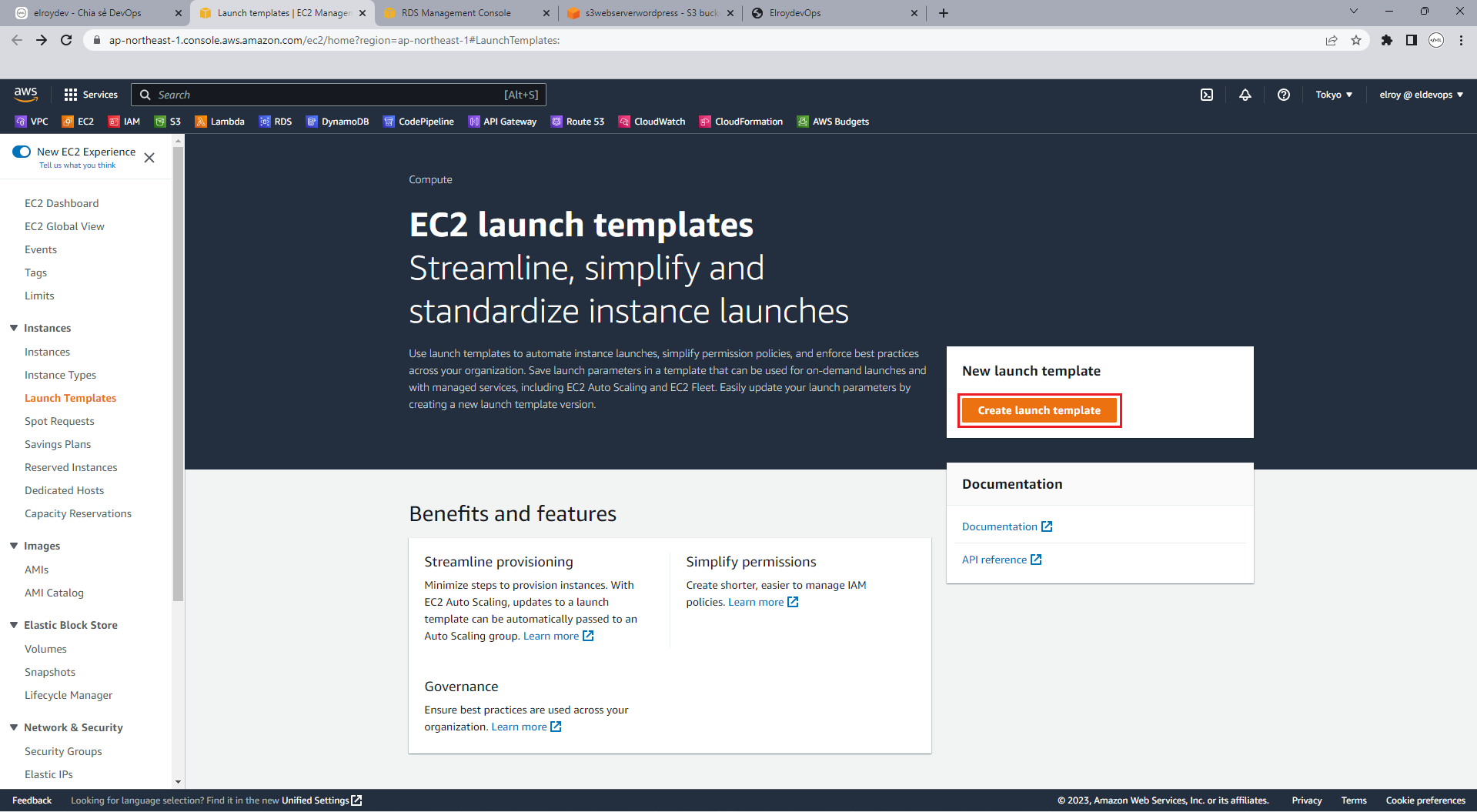This screenshot has width=1477, height=812.
Task: Reload the page with browser refresh icon
Action: tap(66, 40)
